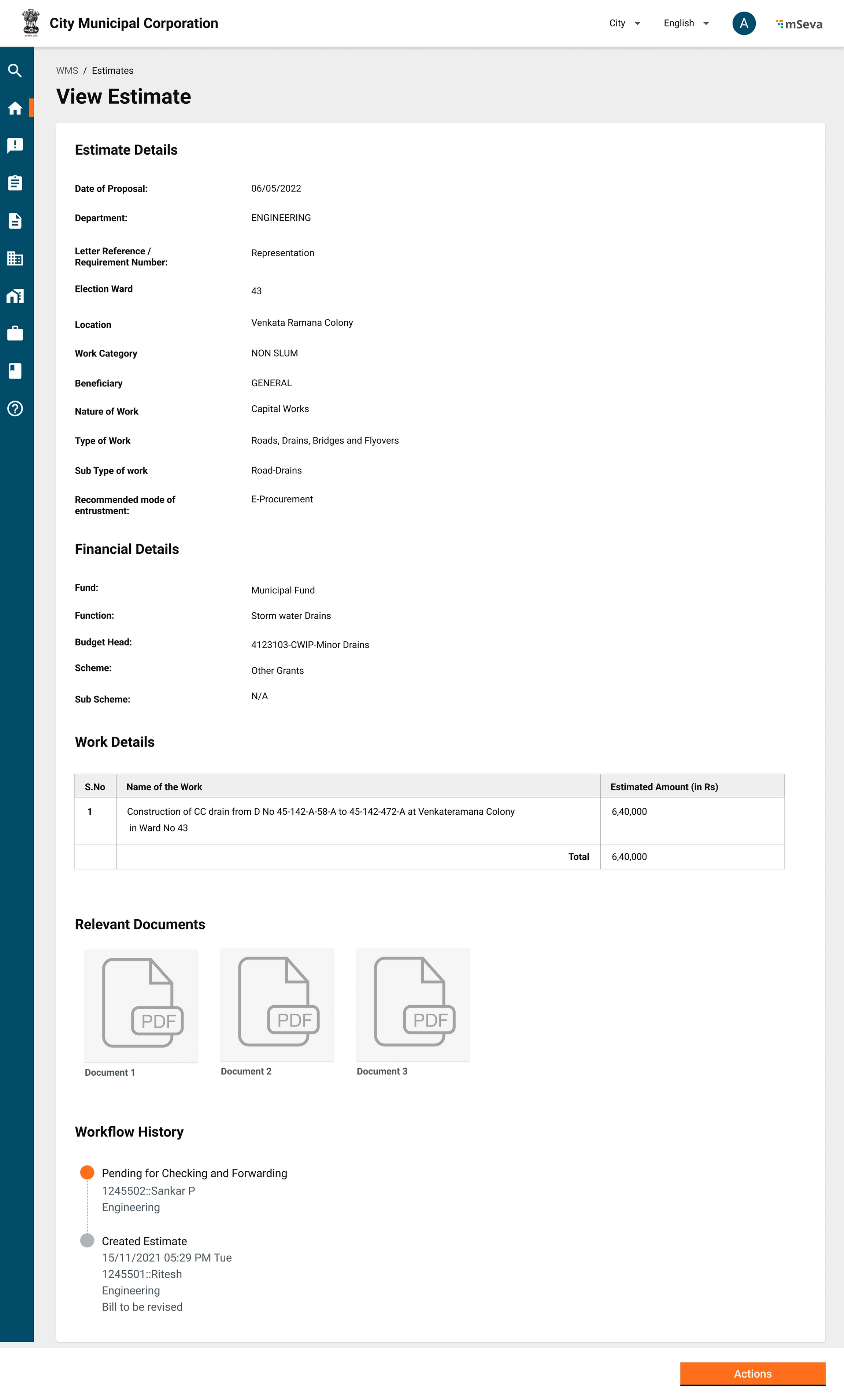Go to WMS breadcrumb link

point(67,70)
